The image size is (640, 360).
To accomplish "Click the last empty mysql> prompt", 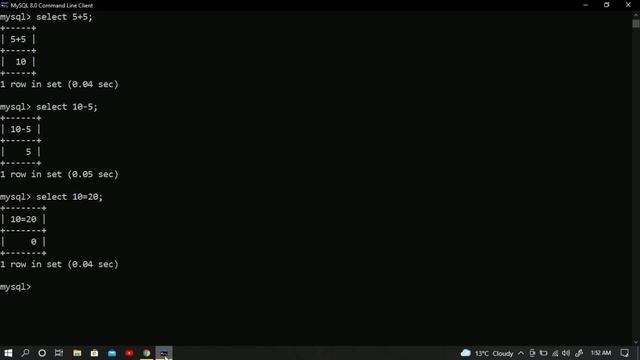I will click(16, 287).
